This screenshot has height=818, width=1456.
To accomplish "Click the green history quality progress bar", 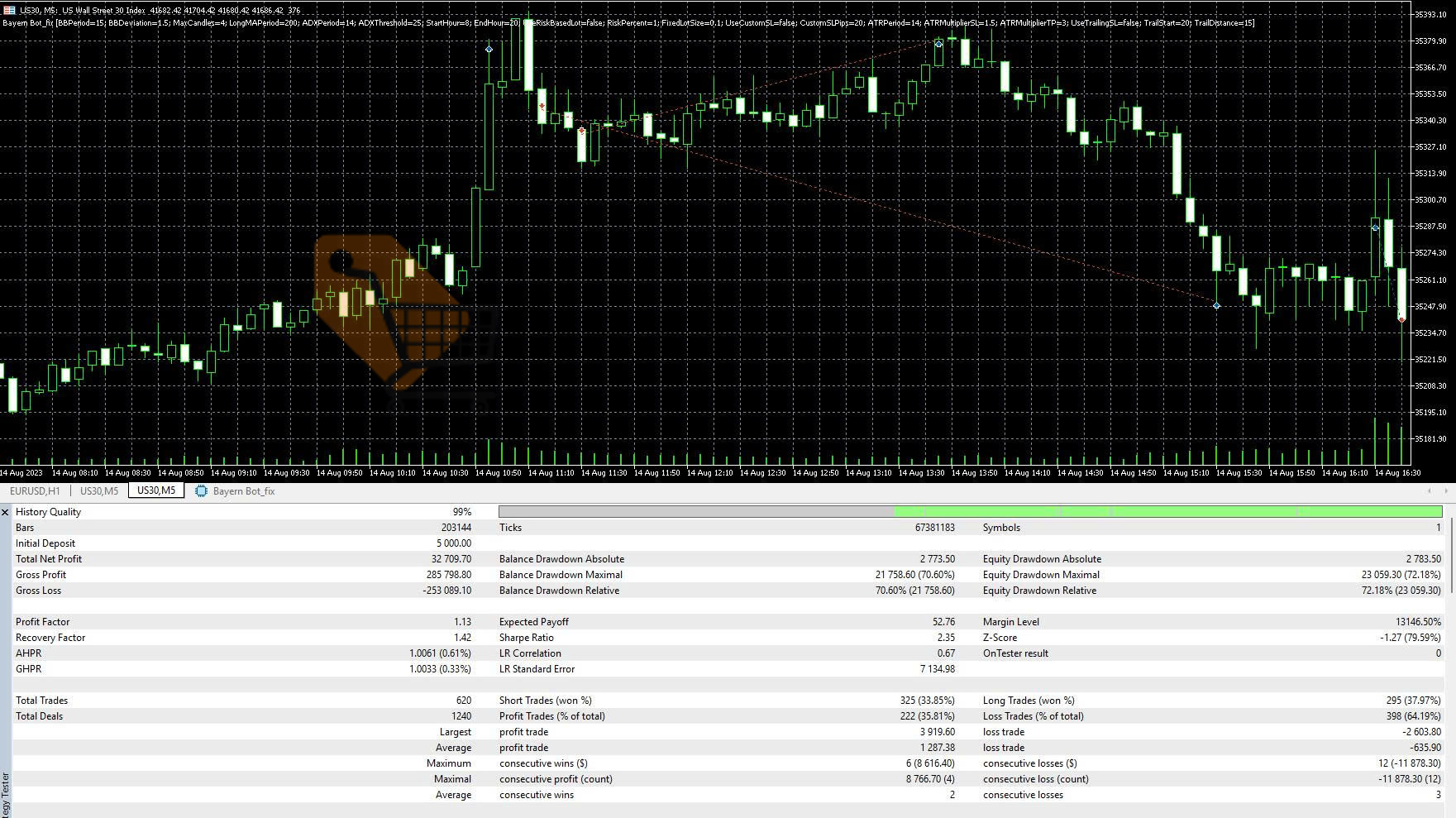I will click(1166, 512).
